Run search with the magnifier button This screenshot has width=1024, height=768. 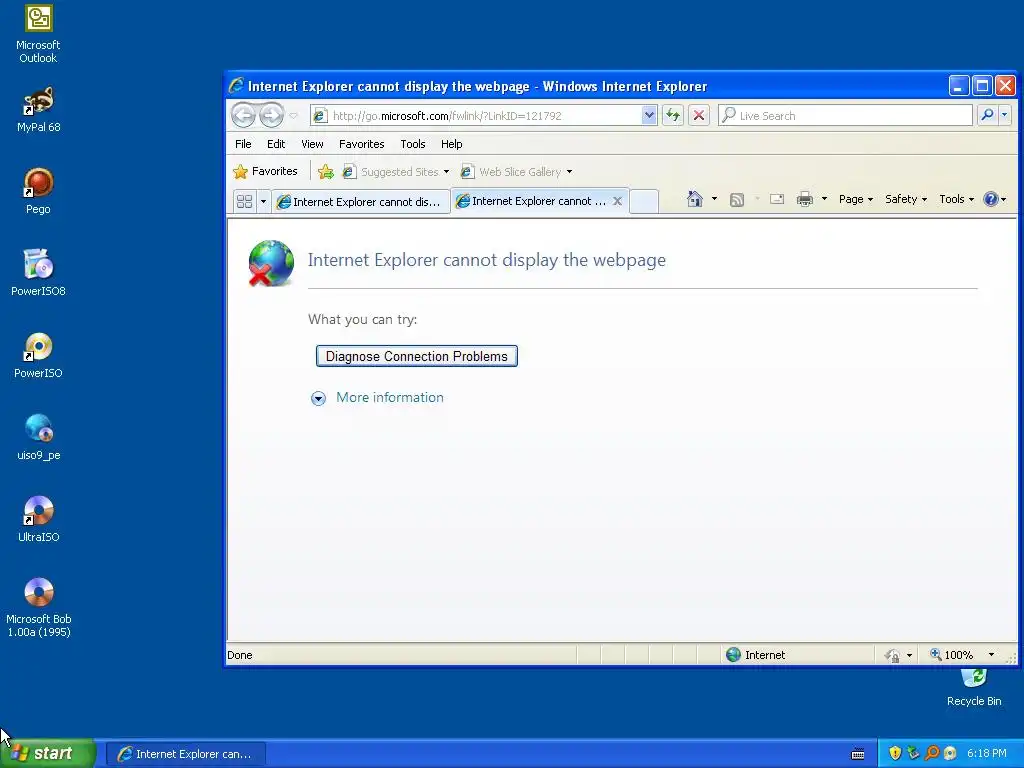pyautogui.click(x=987, y=116)
